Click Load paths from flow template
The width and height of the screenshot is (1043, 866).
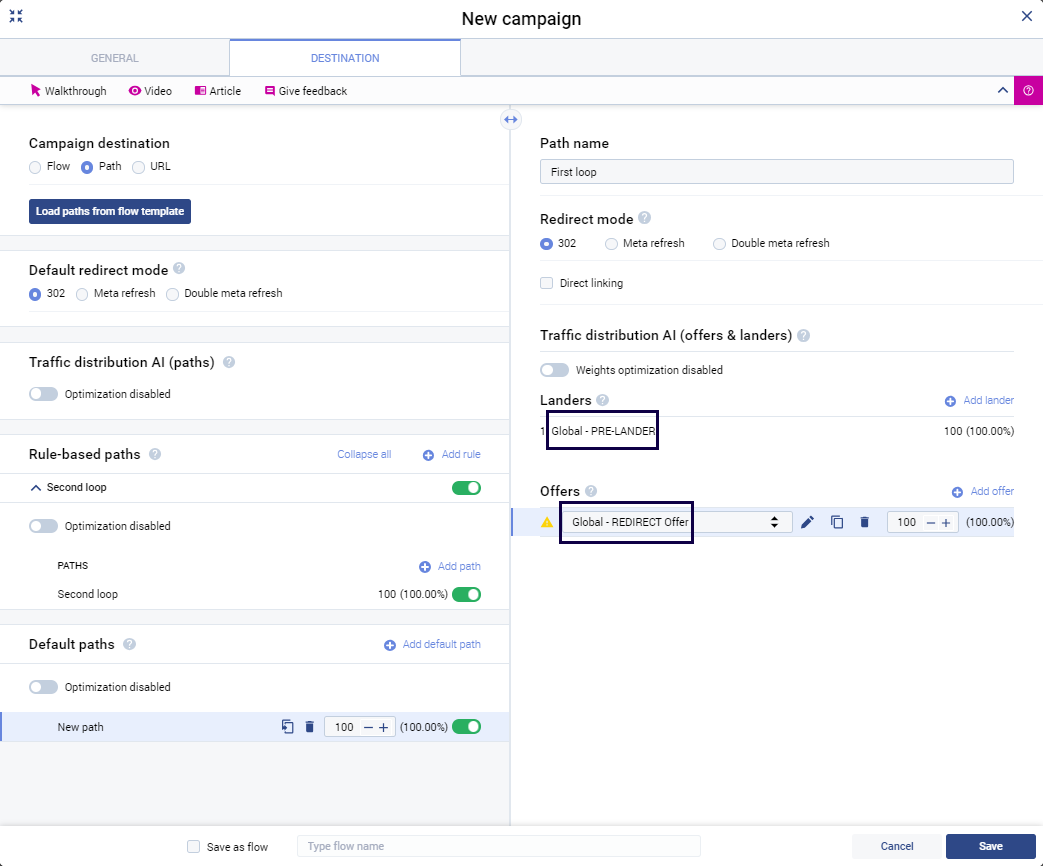[109, 211]
